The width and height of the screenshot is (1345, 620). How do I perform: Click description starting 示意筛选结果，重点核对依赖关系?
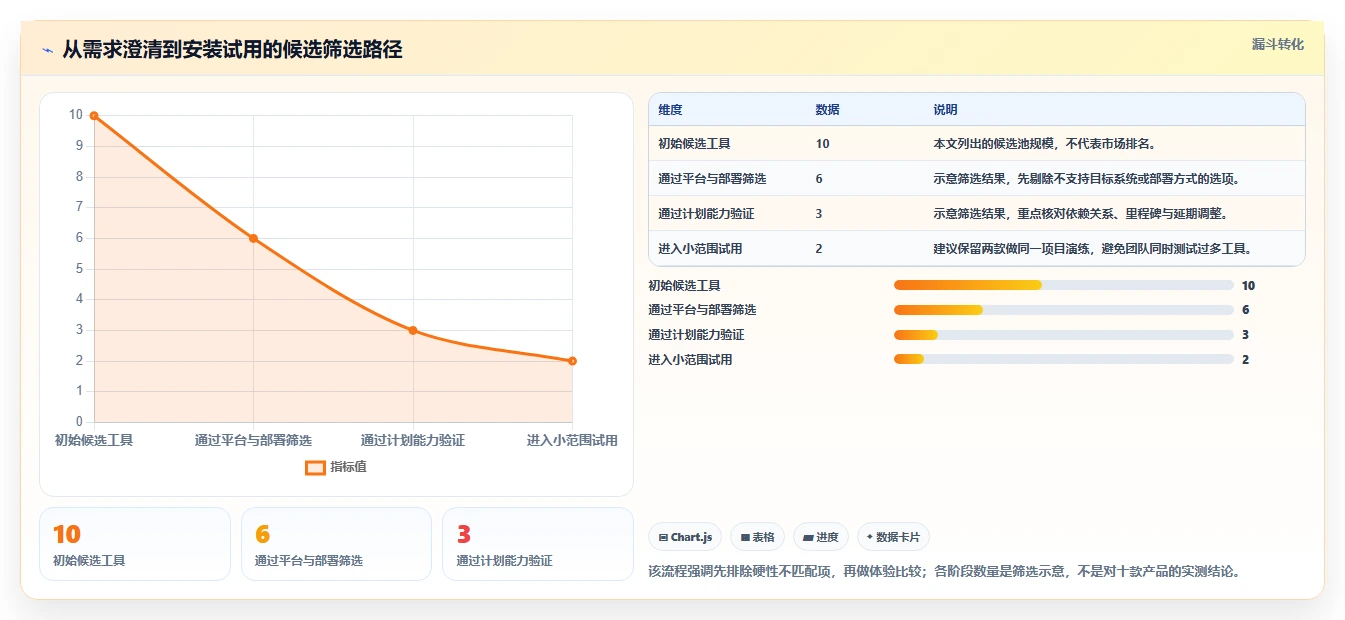tap(1080, 214)
